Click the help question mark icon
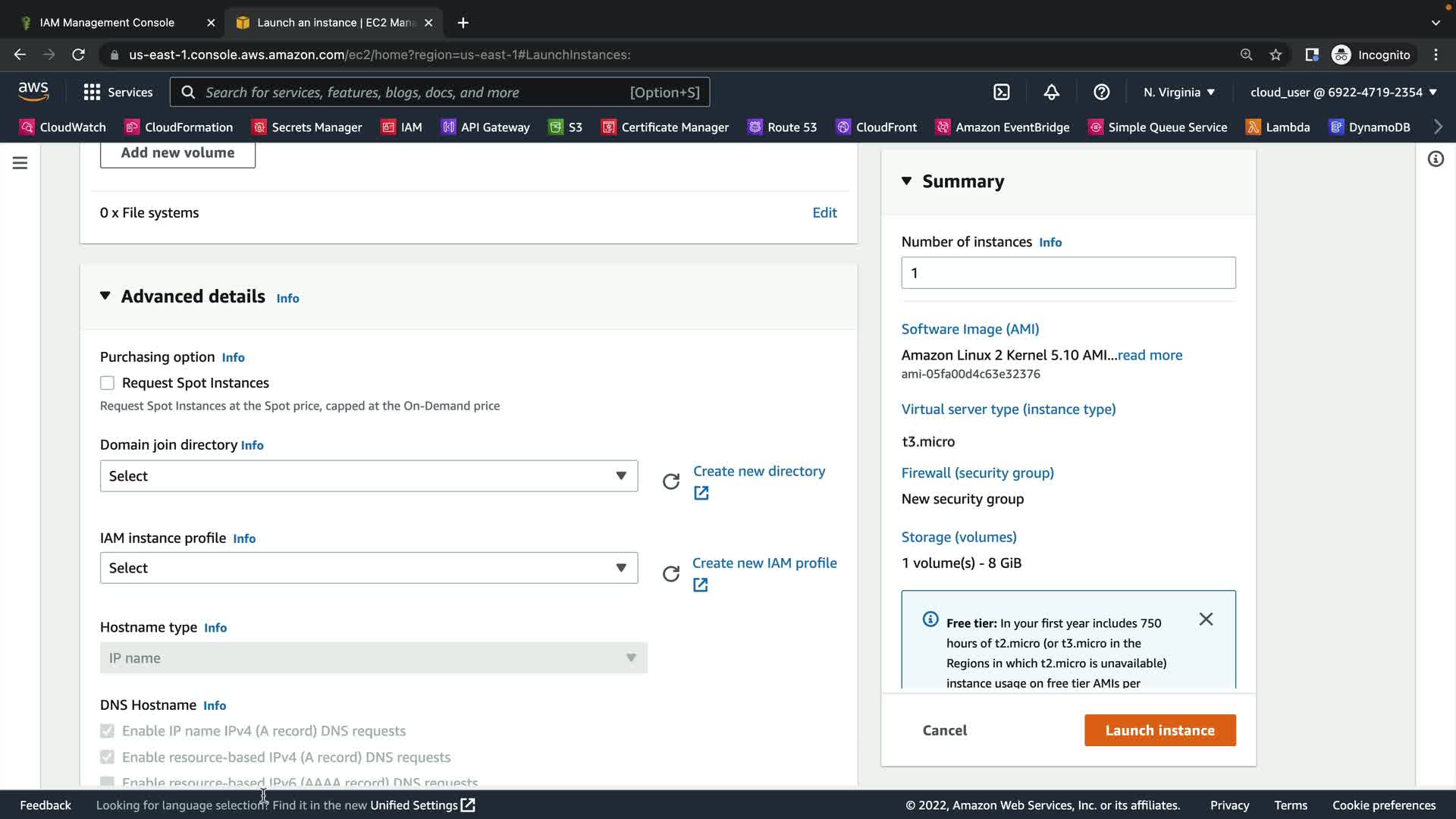The width and height of the screenshot is (1456, 819). [x=1101, y=92]
